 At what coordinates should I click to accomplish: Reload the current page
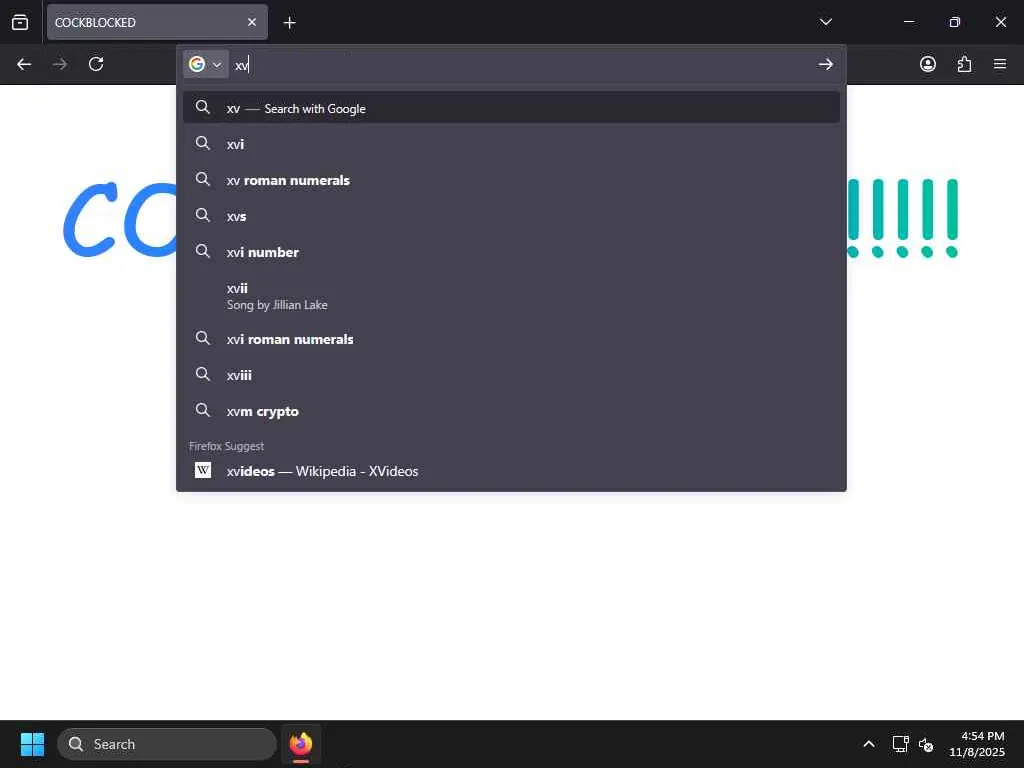[x=96, y=64]
